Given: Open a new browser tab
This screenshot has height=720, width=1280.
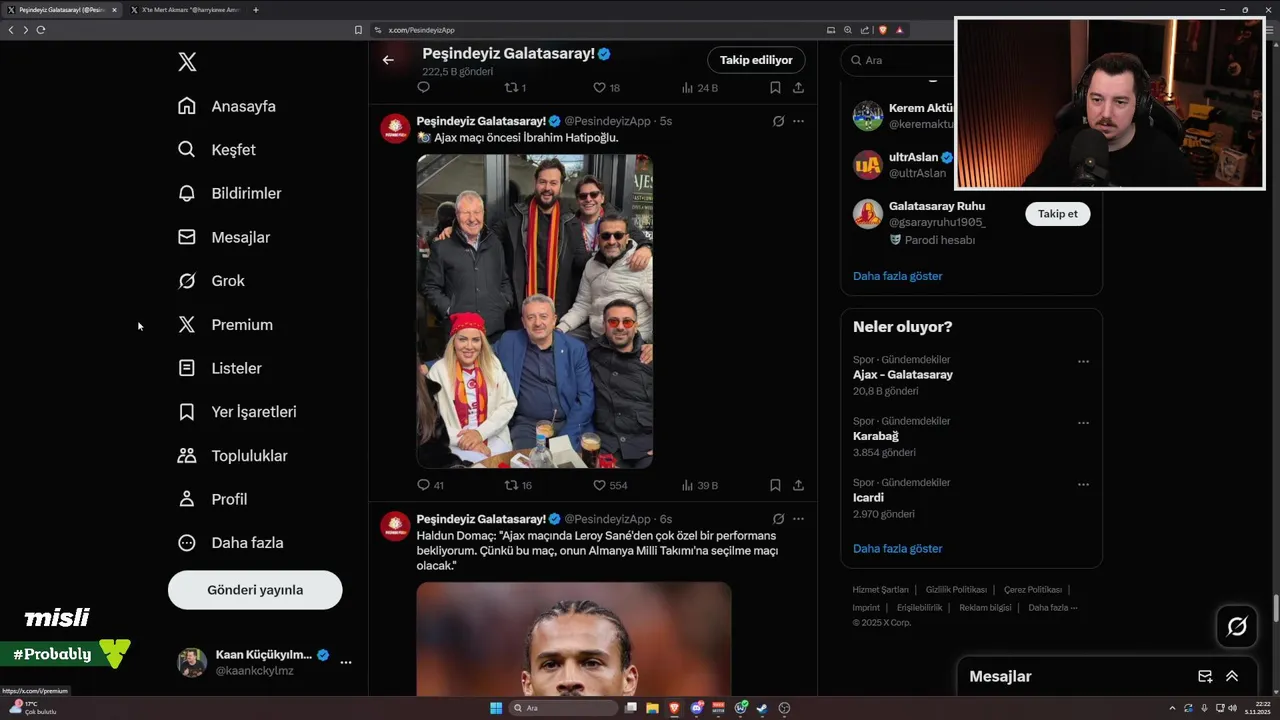Looking at the screenshot, I should (256, 10).
